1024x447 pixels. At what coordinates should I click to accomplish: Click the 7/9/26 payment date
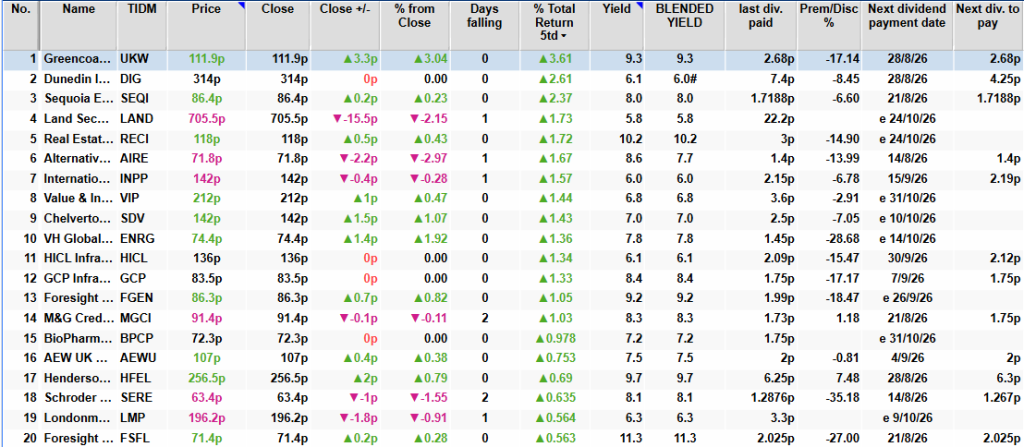[x=908, y=277]
